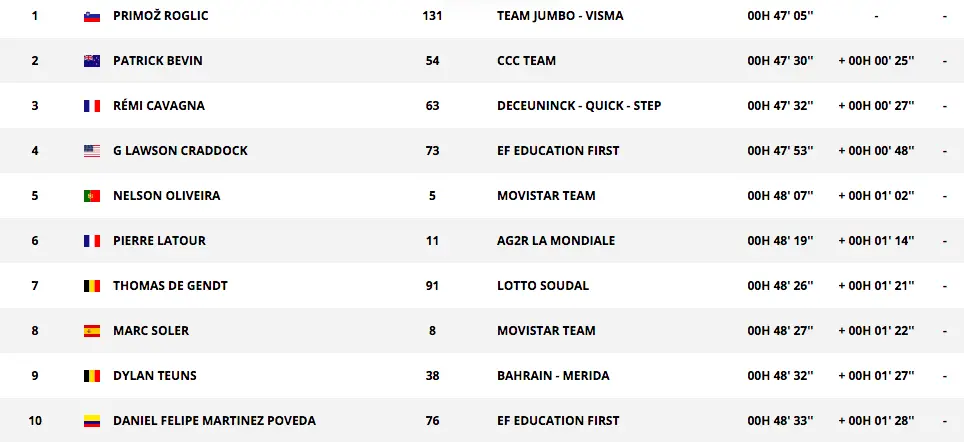The image size is (964, 442).
Task: Click the Belgian flag beside Dylan Teuns
Action: (x=92, y=376)
